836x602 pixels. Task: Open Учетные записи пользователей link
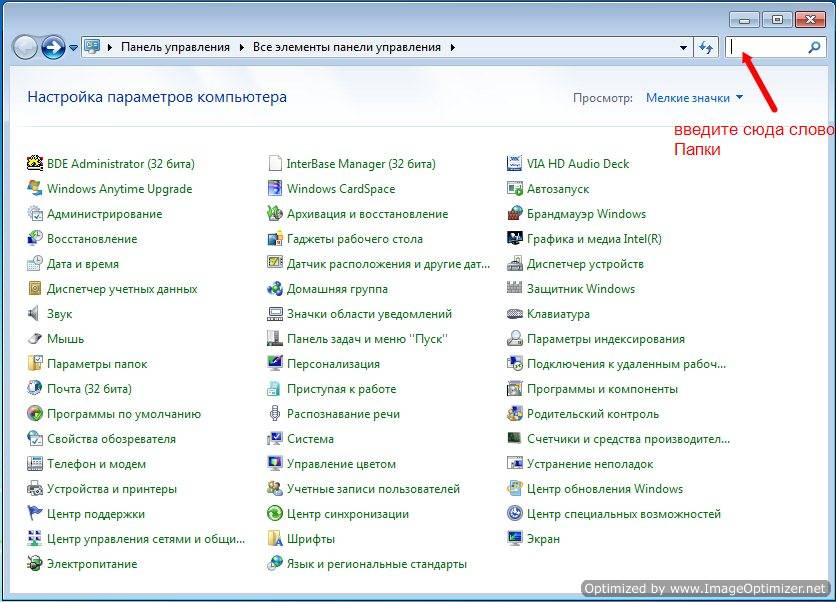[373, 489]
